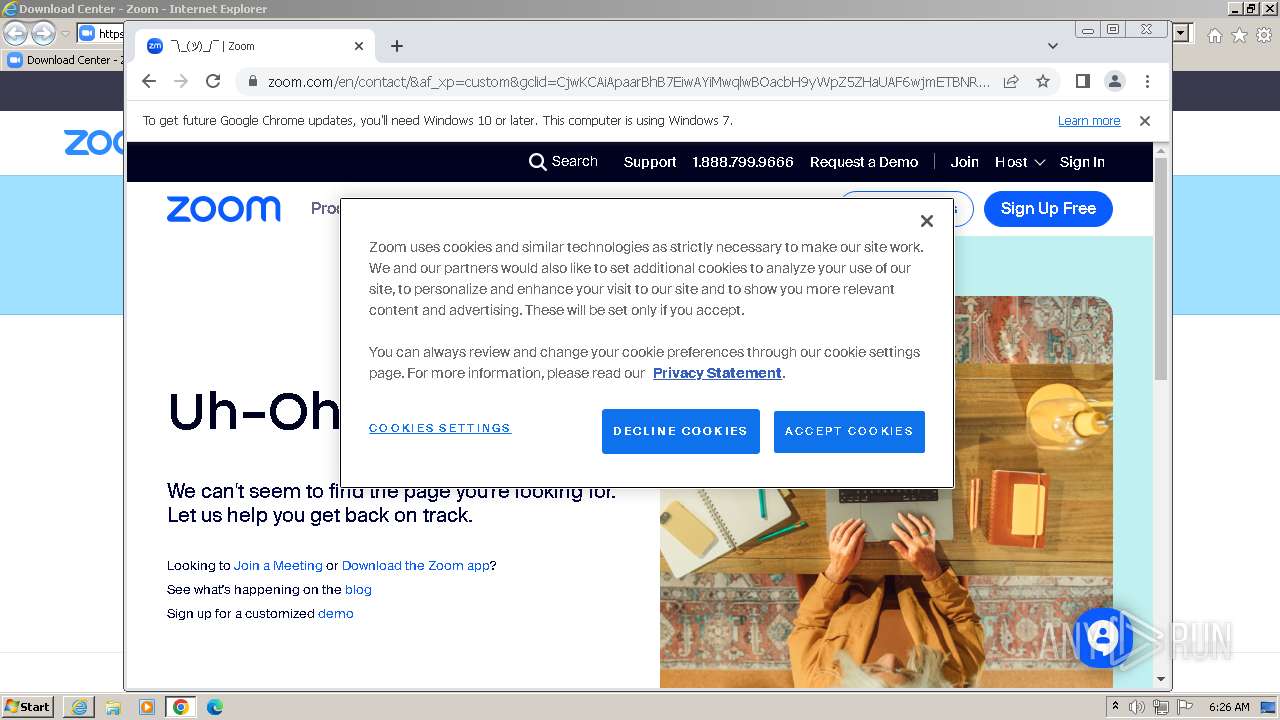Image resolution: width=1280 pixels, height=720 pixels.
Task: Open the Windows Start menu
Action: [x=27, y=707]
